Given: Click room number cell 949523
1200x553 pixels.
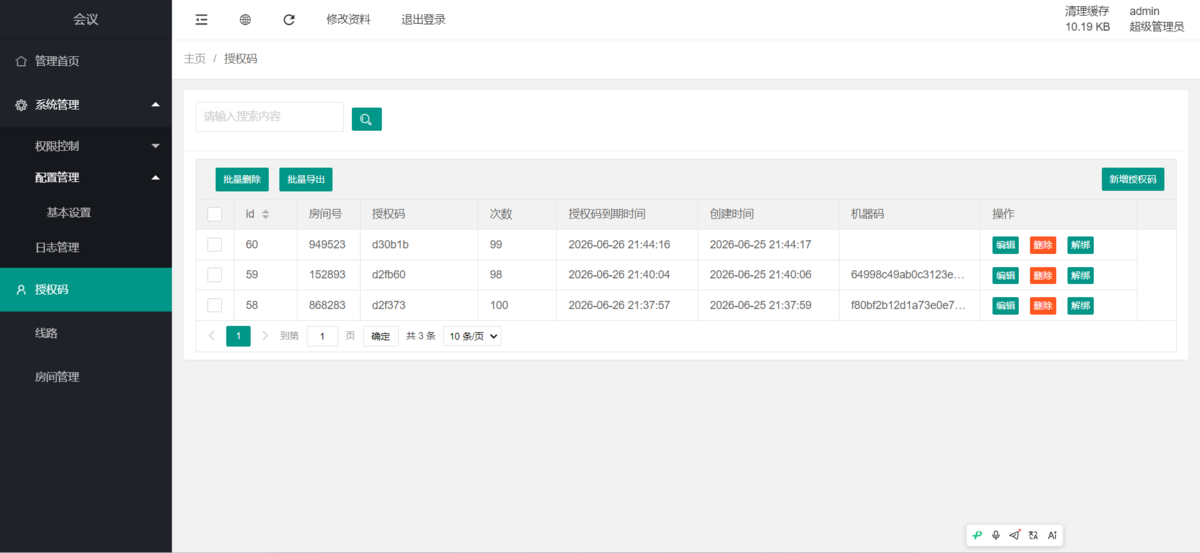Looking at the screenshot, I should pyautogui.click(x=327, y=245).
